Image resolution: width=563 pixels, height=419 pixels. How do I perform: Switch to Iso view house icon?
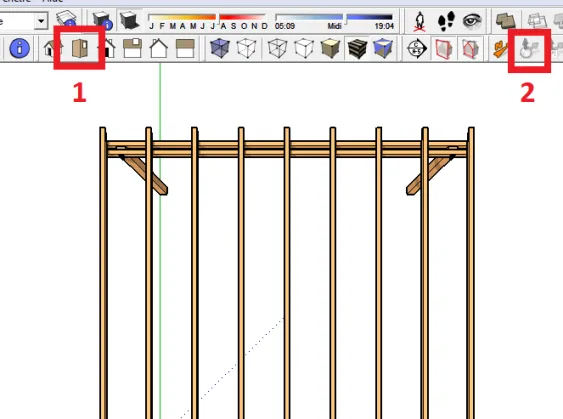click(52, 48)
